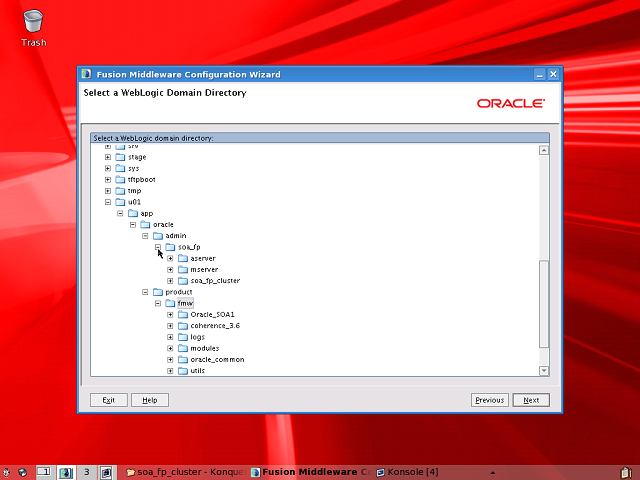Click the logs folder icon
The image size is (640, 480).
coord(183,337)
